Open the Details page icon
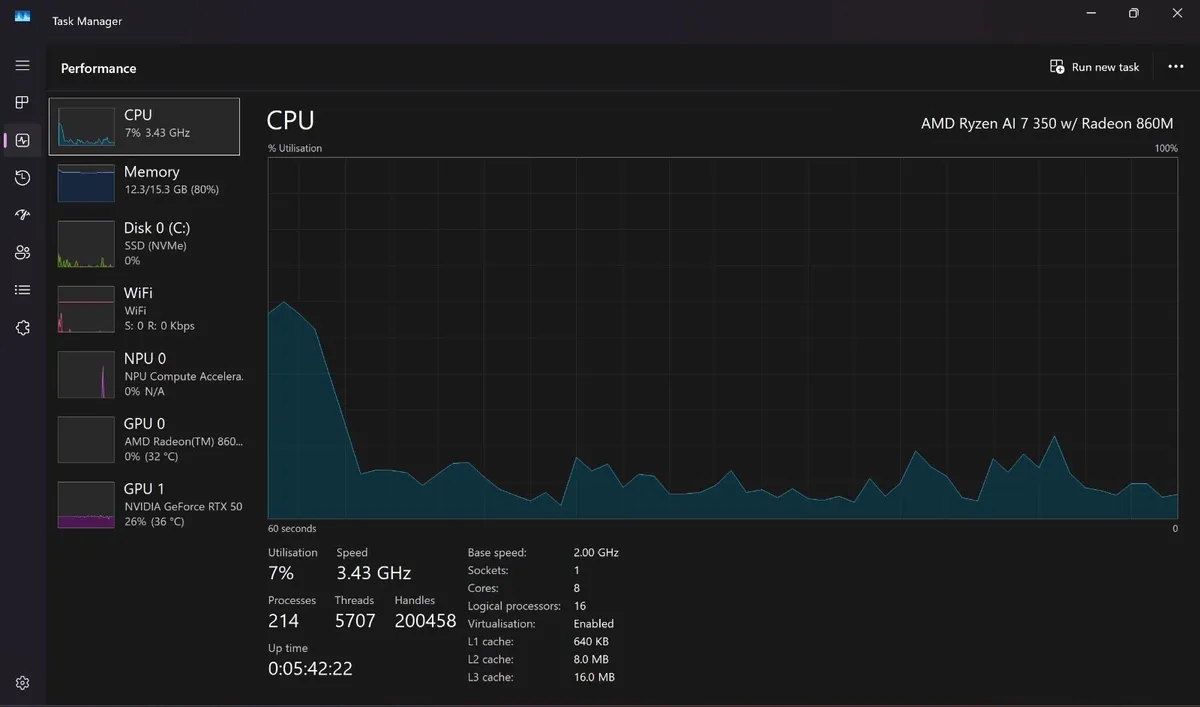Viewport: 1200px width, 707px height. (x=22, y=290)
